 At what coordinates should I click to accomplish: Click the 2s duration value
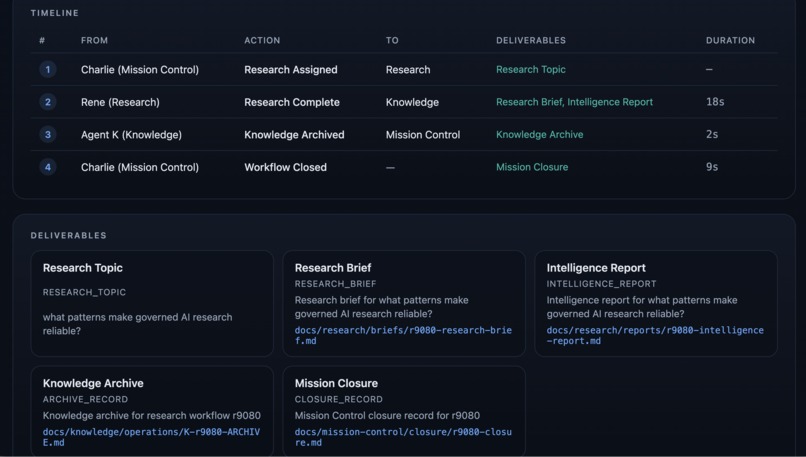(712, 134)
